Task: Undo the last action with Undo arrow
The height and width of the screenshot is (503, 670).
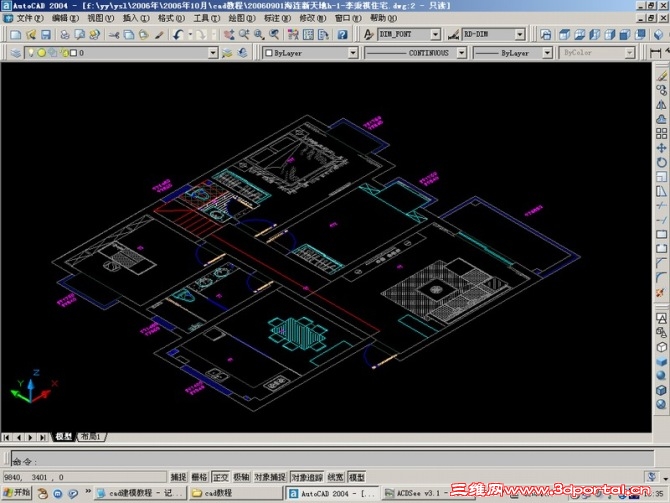Action: coord(179,35)
